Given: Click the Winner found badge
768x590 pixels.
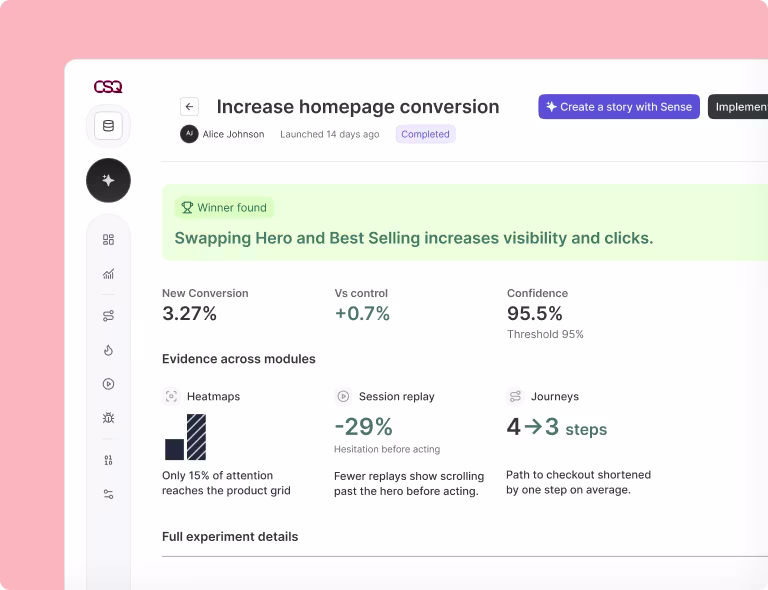Looking at the screenshot, I should 224,208.
